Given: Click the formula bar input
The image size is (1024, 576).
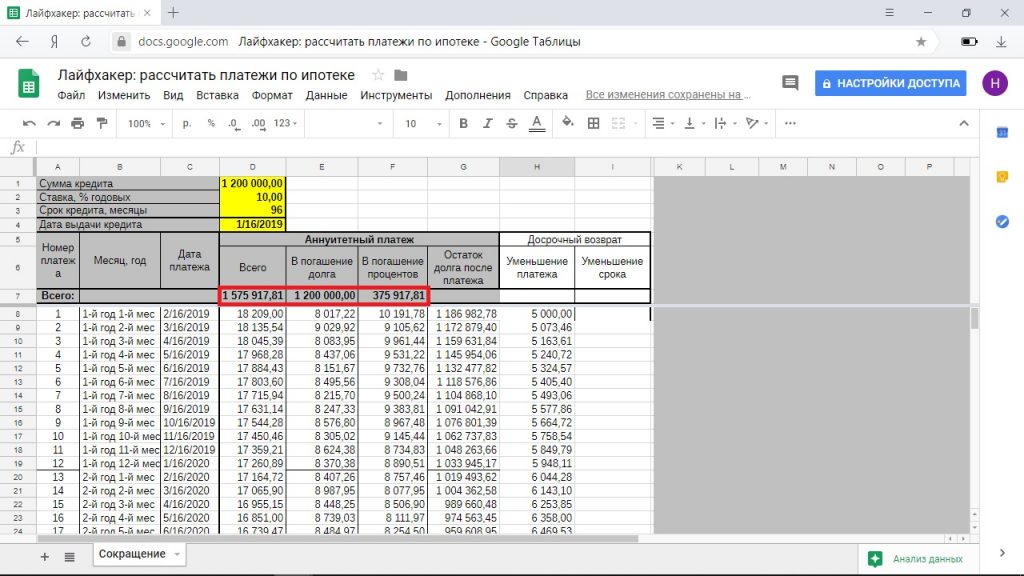Looking at the screenshot, I should pos(506,148).
